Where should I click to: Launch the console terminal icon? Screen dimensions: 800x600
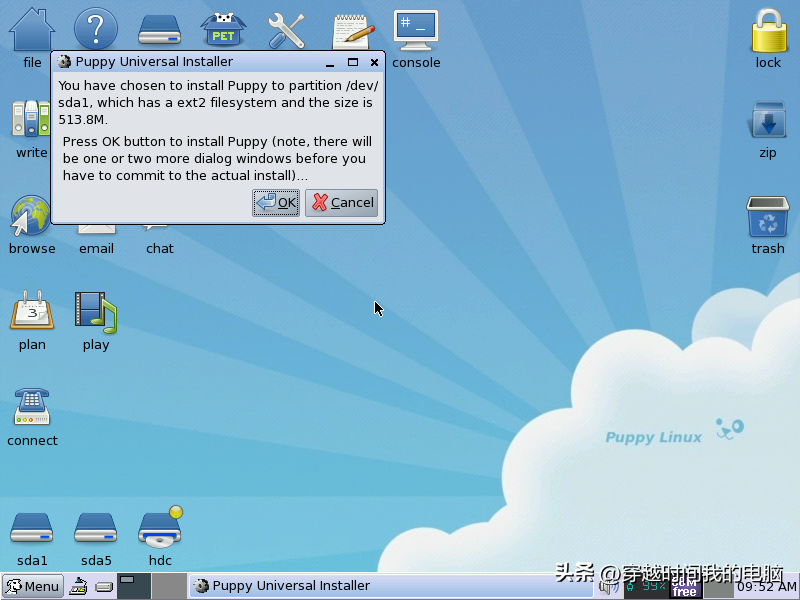tap(415, 31)
